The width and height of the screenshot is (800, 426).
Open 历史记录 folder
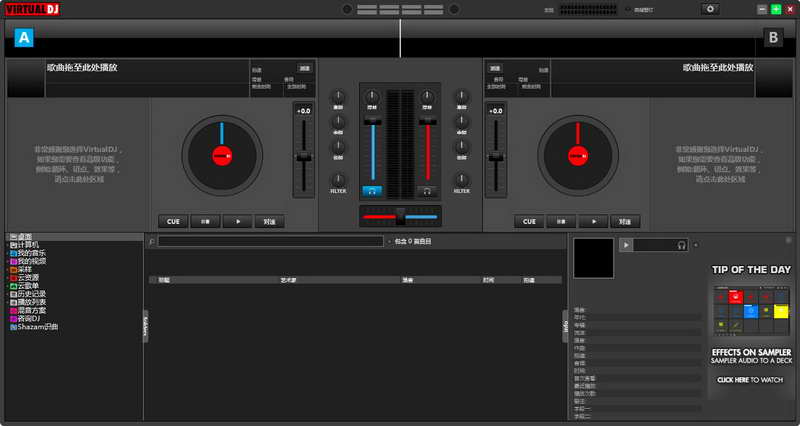pyautogui.click(x=28, y=294)
